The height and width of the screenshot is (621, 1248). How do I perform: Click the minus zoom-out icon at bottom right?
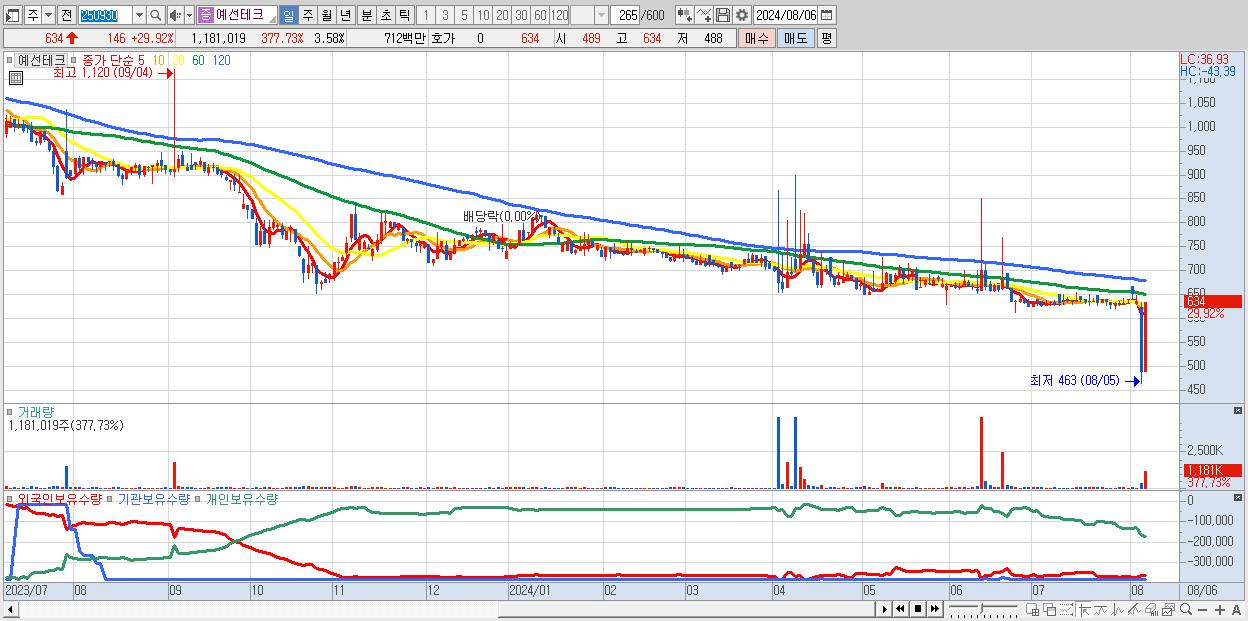(1202, 610)
